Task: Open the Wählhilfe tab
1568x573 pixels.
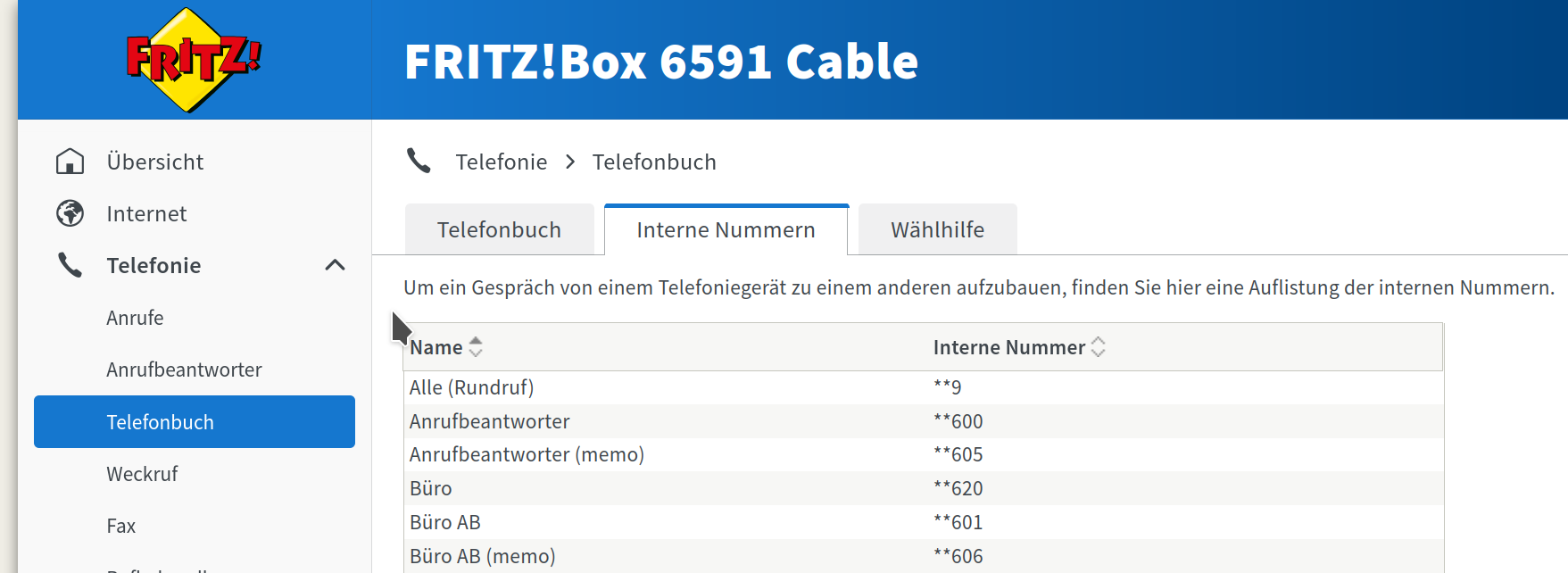Action: (x=937, y=229)
